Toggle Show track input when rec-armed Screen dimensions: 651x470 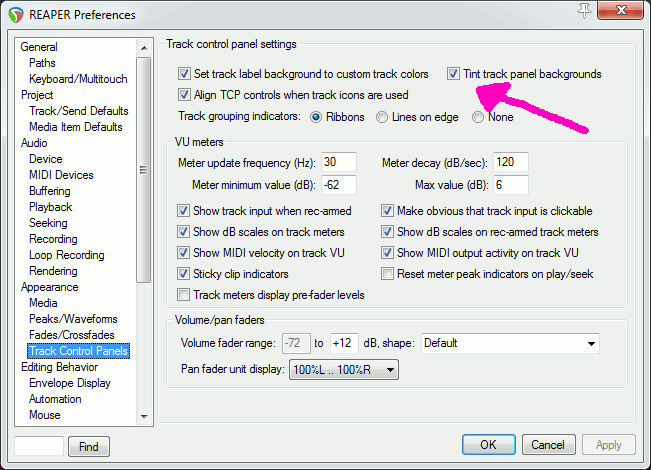[183, 211]
